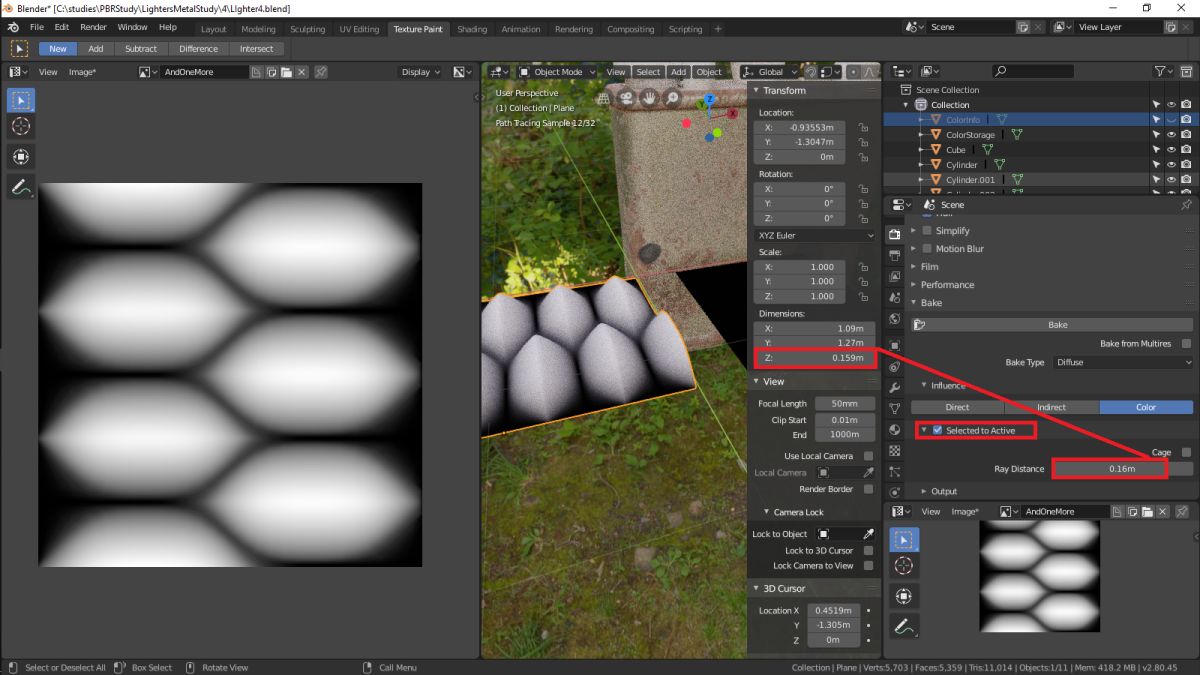Enable the Cage checkbox
Viewport: 1200px width, 675px height.
(x=1186, y=452)
